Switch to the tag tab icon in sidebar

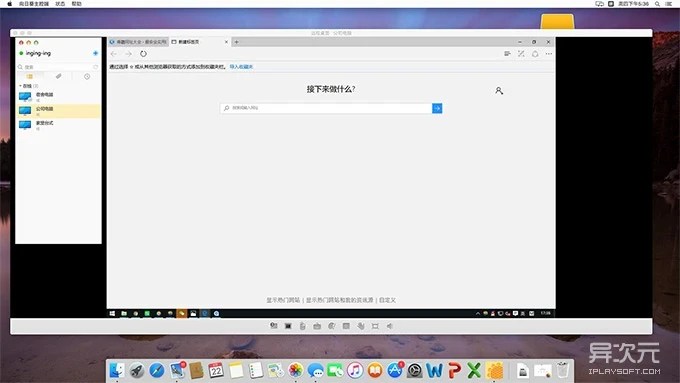click(59, 76)
